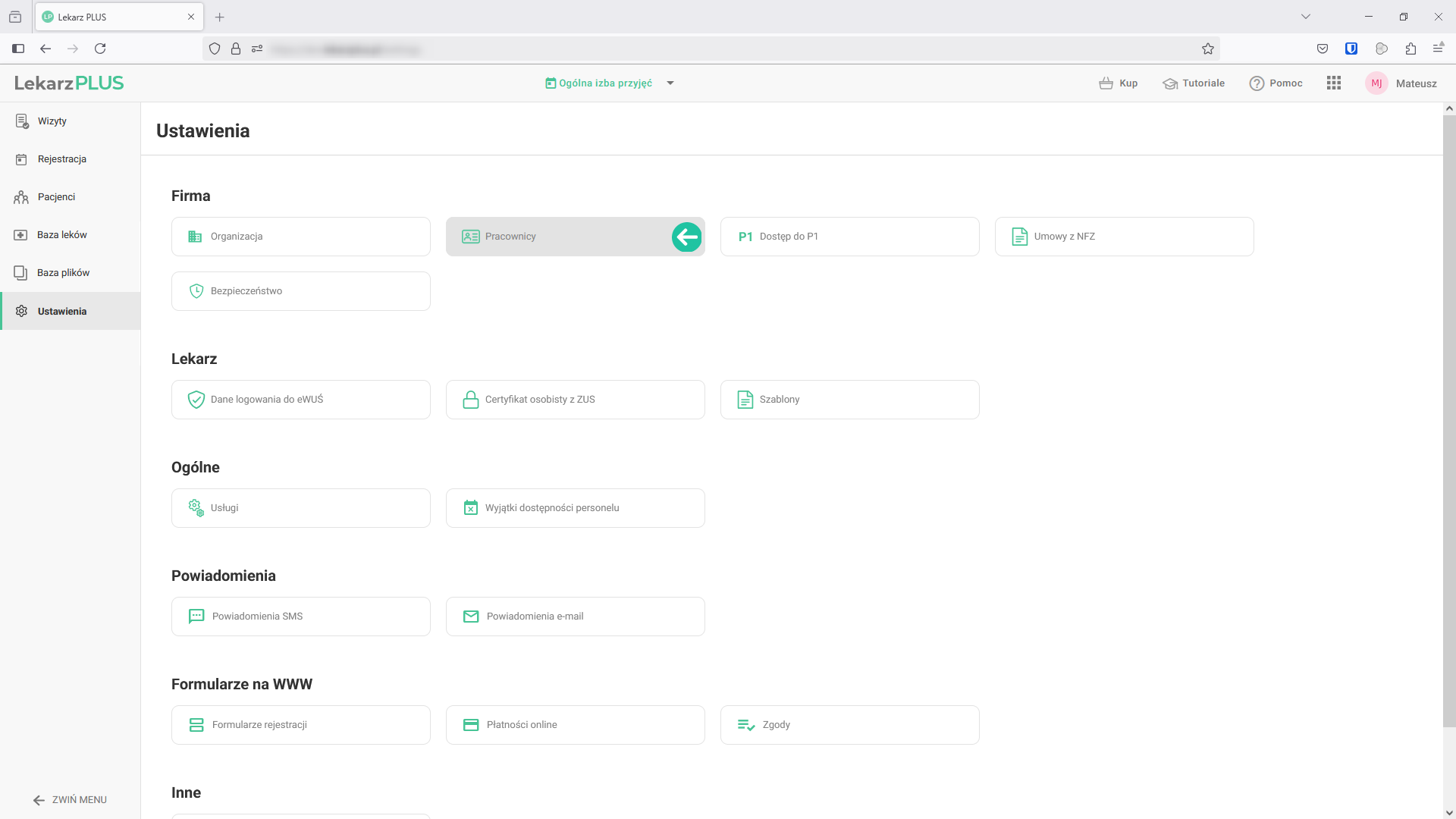Open the Firefox list all tabs chevron
This screenshot has width=1456, height=819.
[x=1306, y=17]
